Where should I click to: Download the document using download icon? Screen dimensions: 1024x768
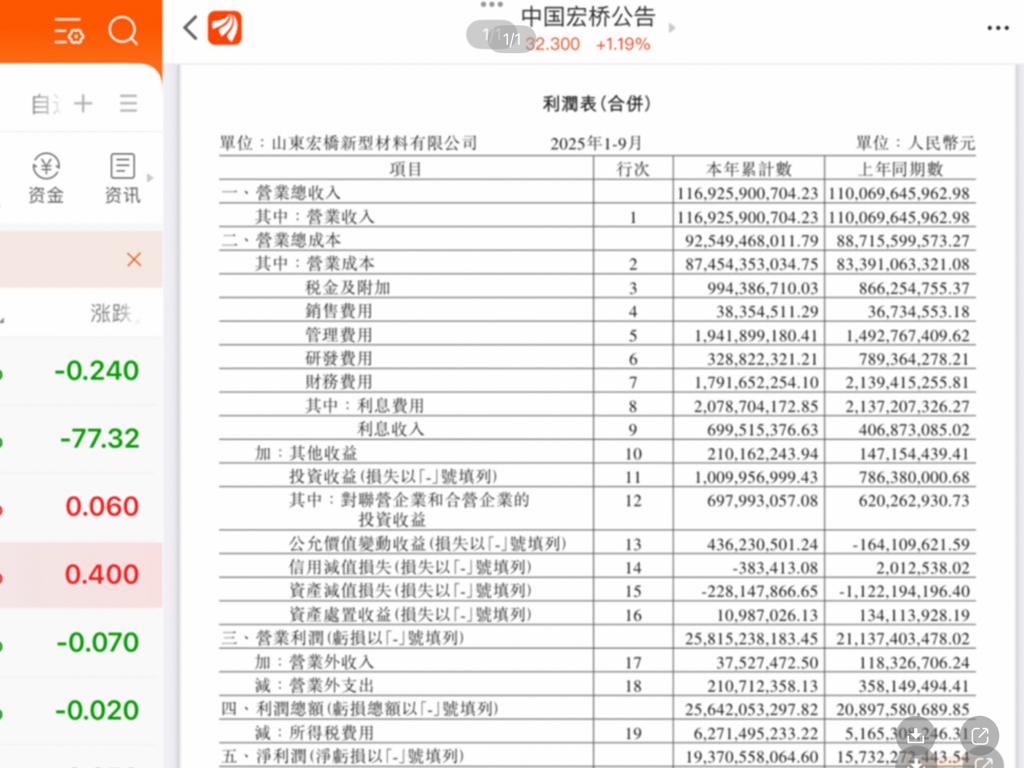916,736
